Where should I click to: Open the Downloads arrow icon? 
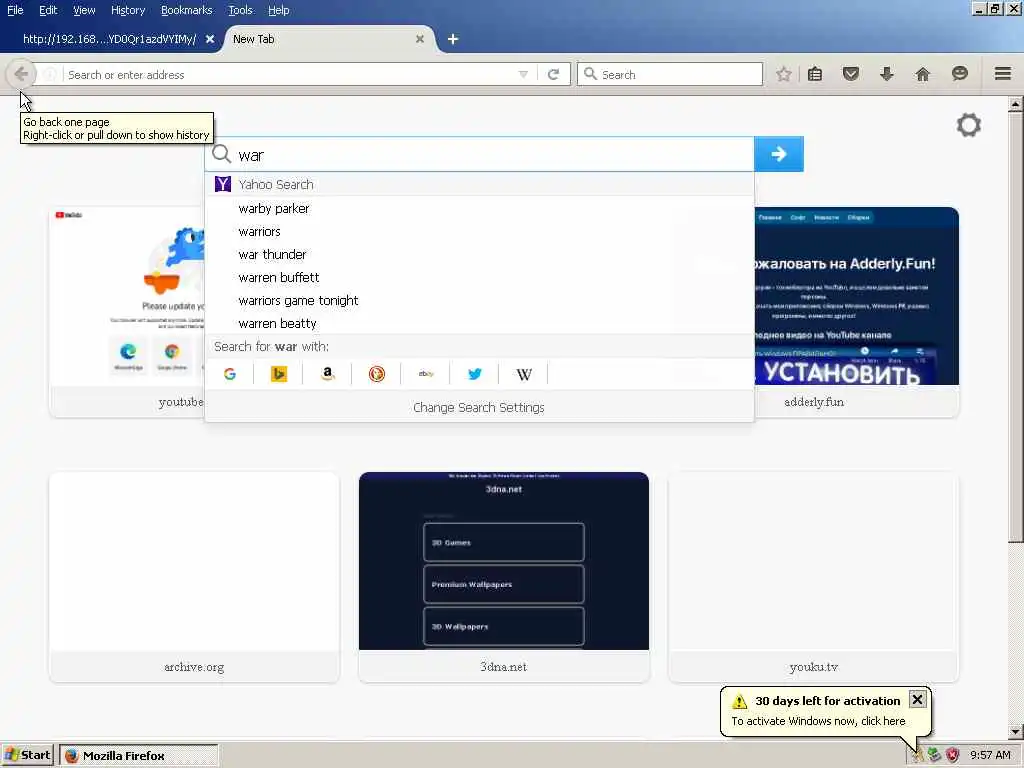click(886, 74)
